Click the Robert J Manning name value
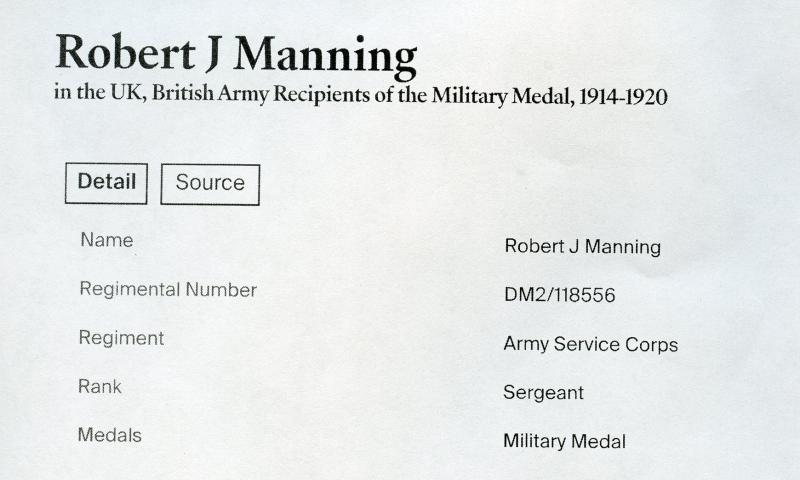This screenshot has width=800, height=480. tap(582, 247)
